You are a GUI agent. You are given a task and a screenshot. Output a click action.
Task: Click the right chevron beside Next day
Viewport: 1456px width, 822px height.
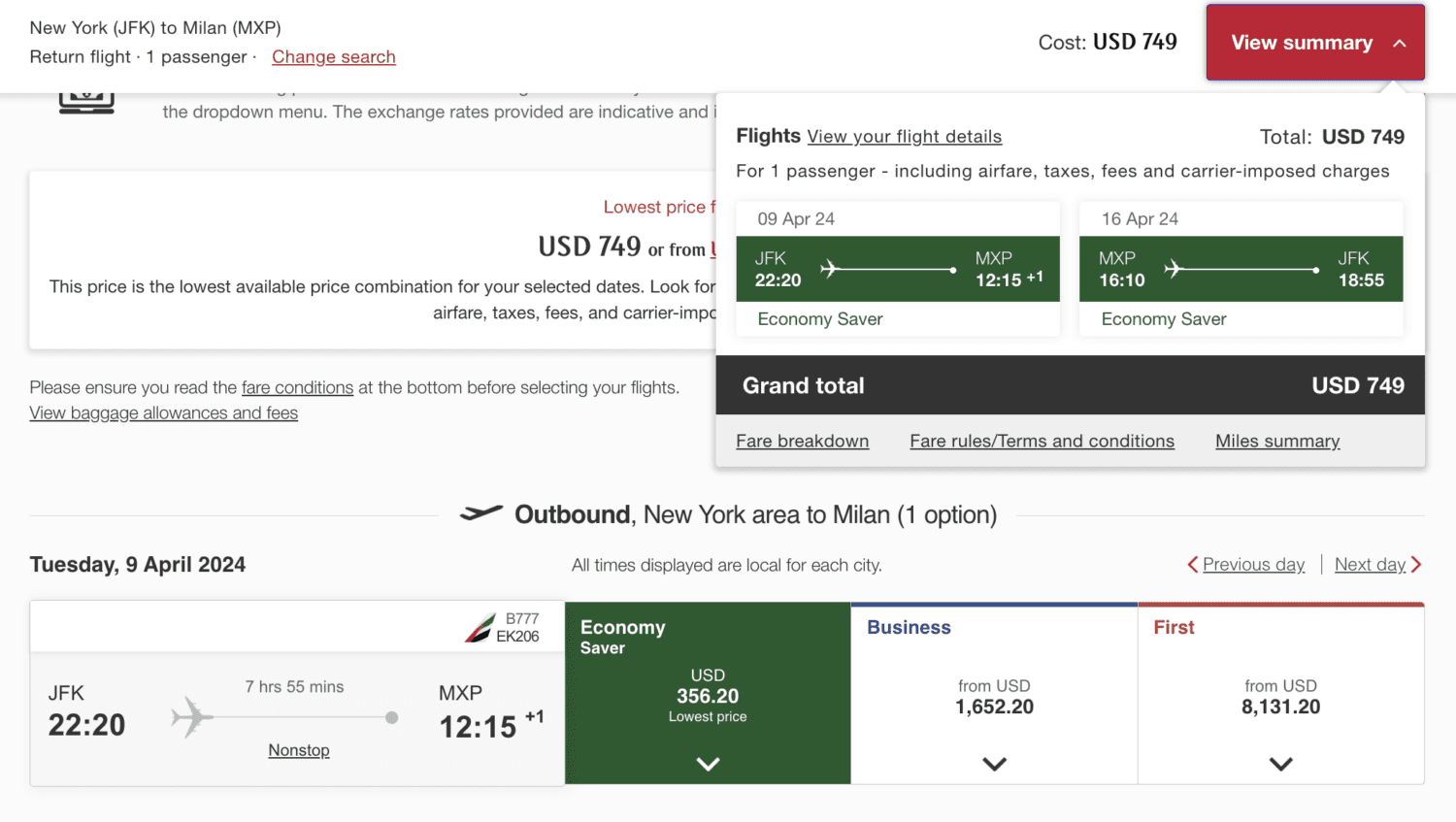pyautogui.click(x=1416, y=564)
